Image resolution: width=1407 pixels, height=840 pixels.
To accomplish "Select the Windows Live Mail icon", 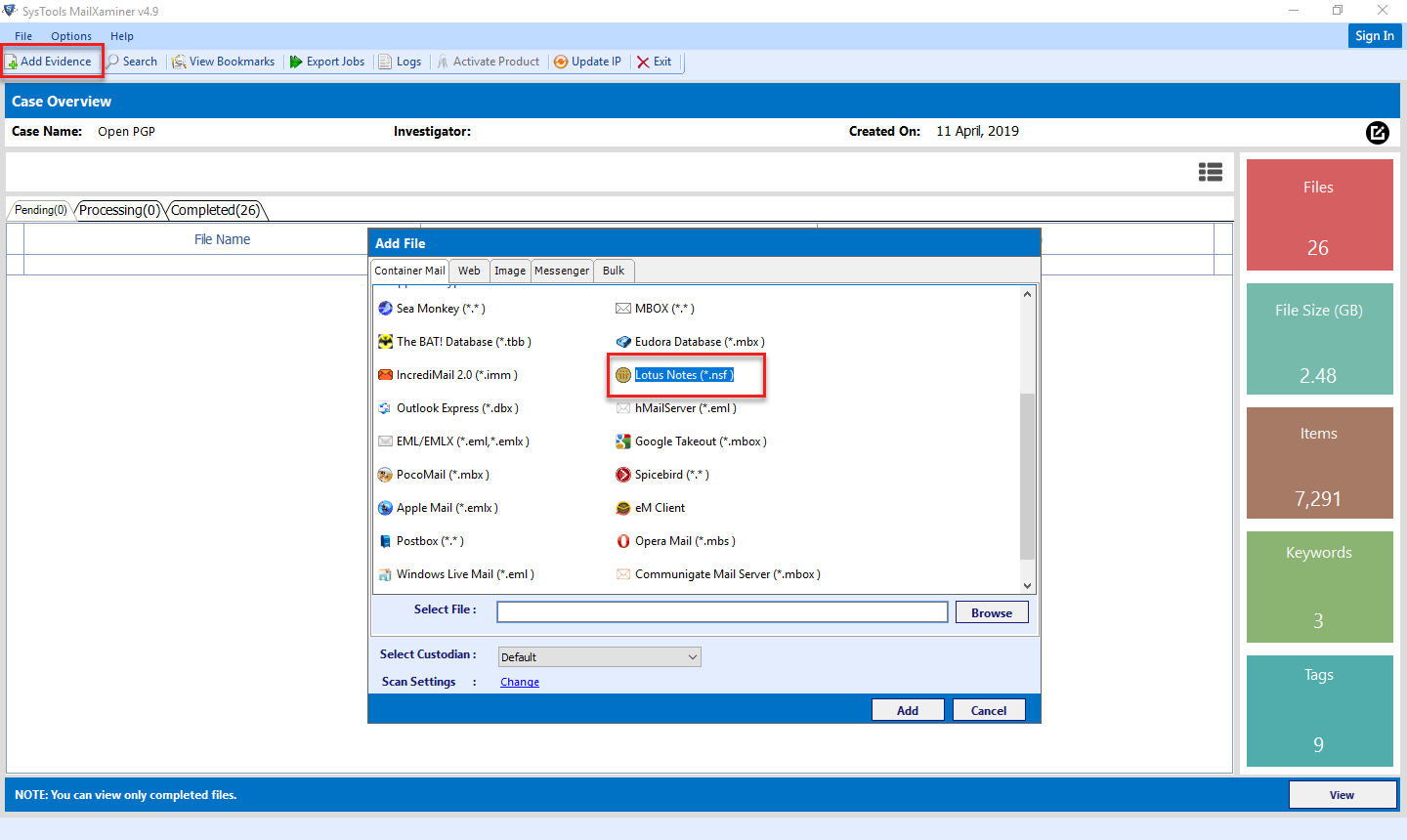I will click(x=385, y=574).
